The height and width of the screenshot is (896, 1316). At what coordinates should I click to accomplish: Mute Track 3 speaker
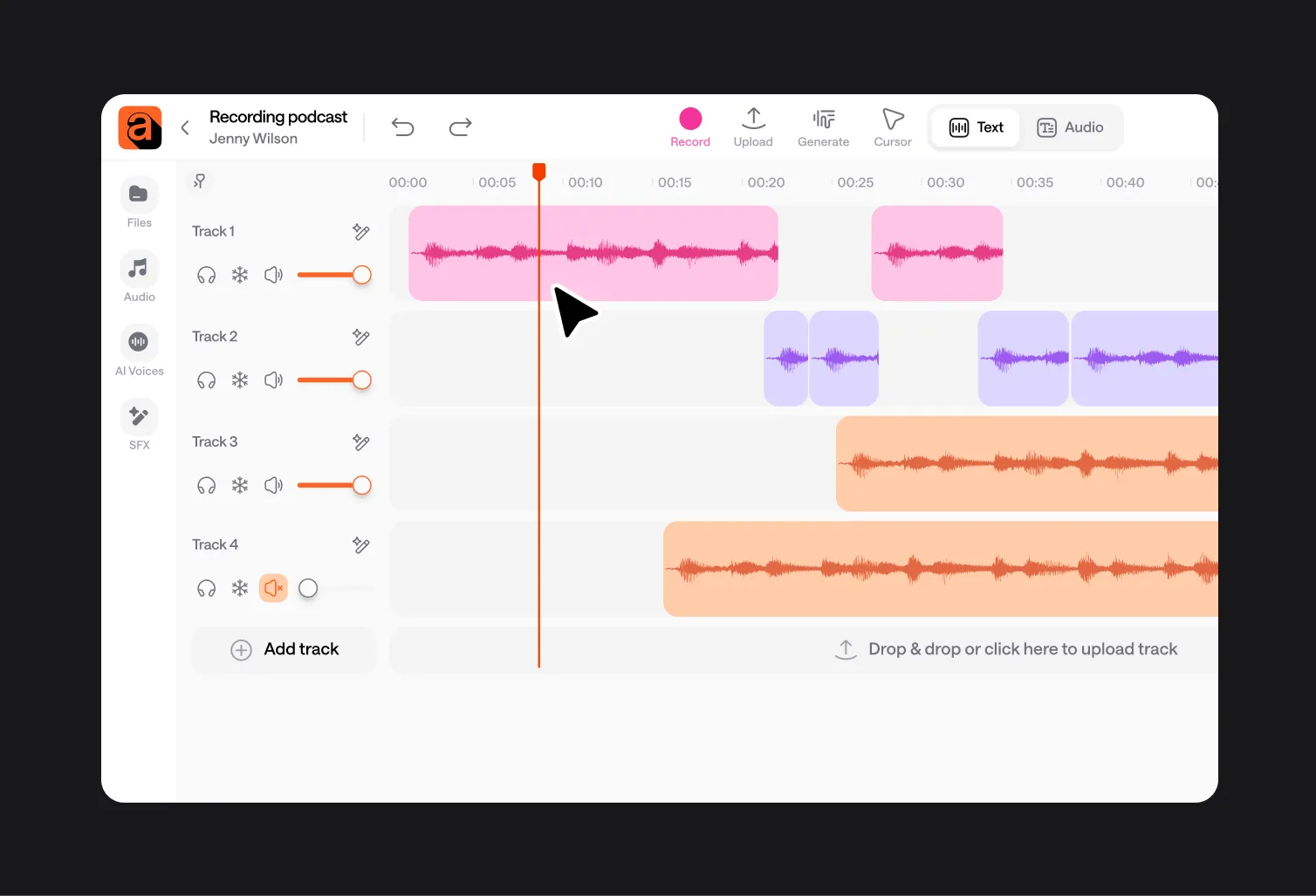point(274,485)
